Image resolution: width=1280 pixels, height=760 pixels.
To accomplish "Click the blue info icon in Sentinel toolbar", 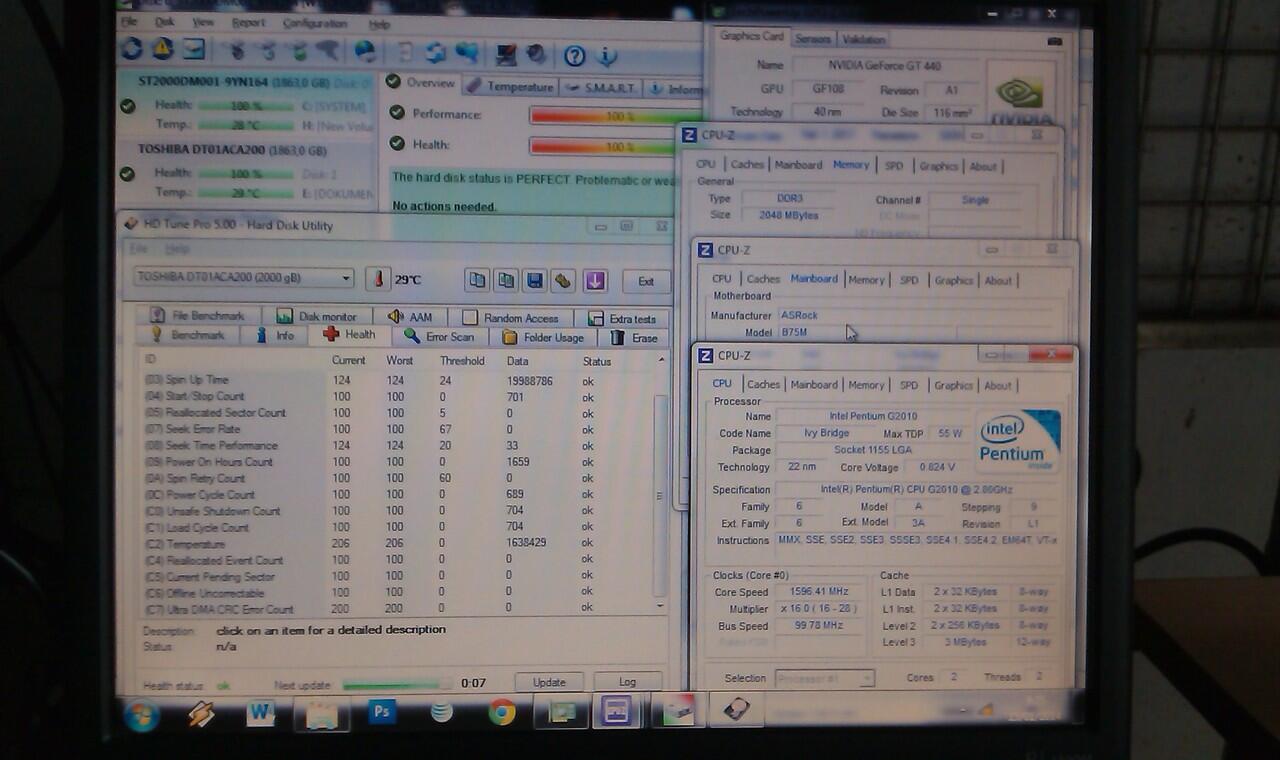I will click(x=607, y=56).
